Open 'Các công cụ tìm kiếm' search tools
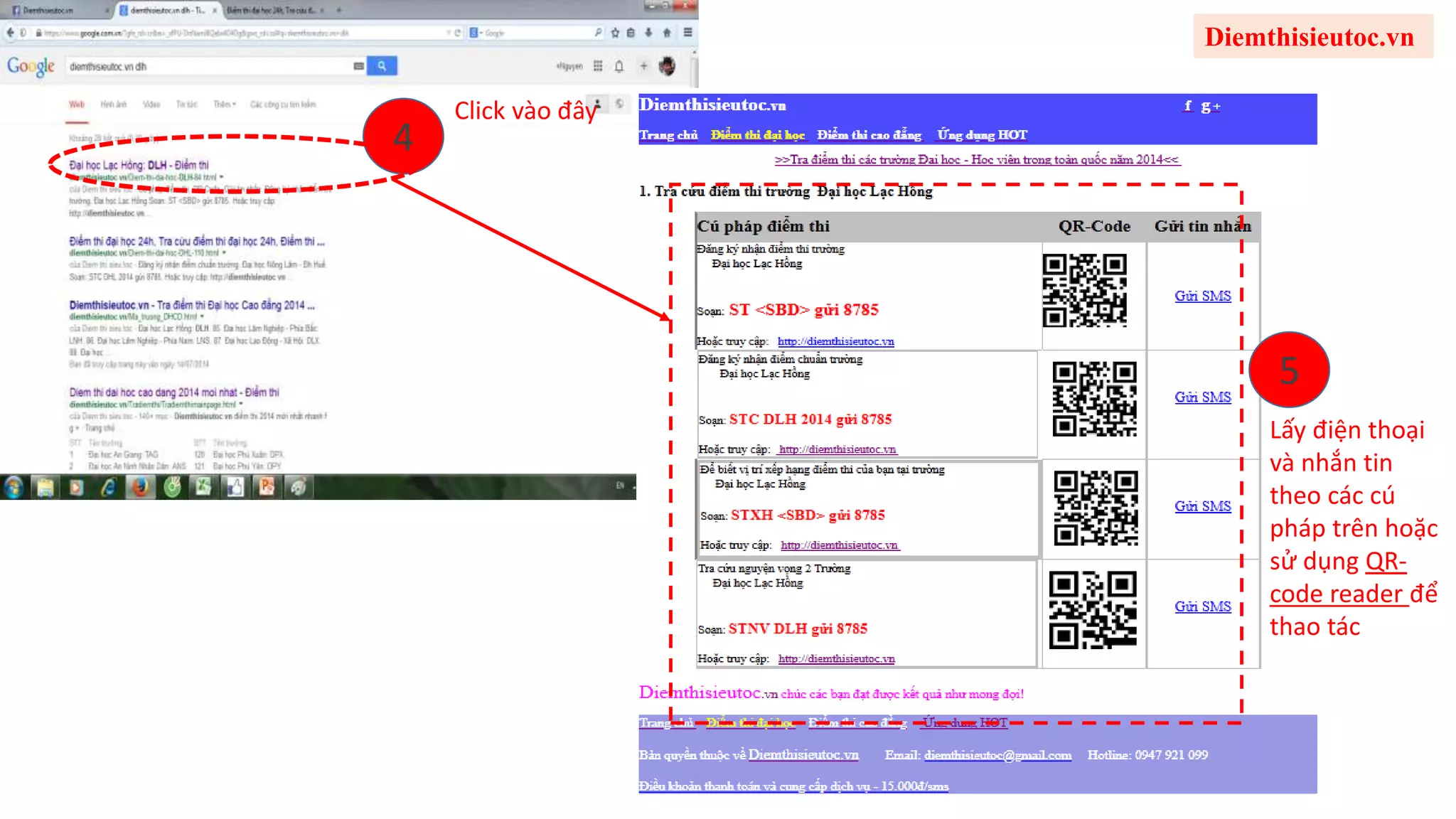 coord(283,105)
